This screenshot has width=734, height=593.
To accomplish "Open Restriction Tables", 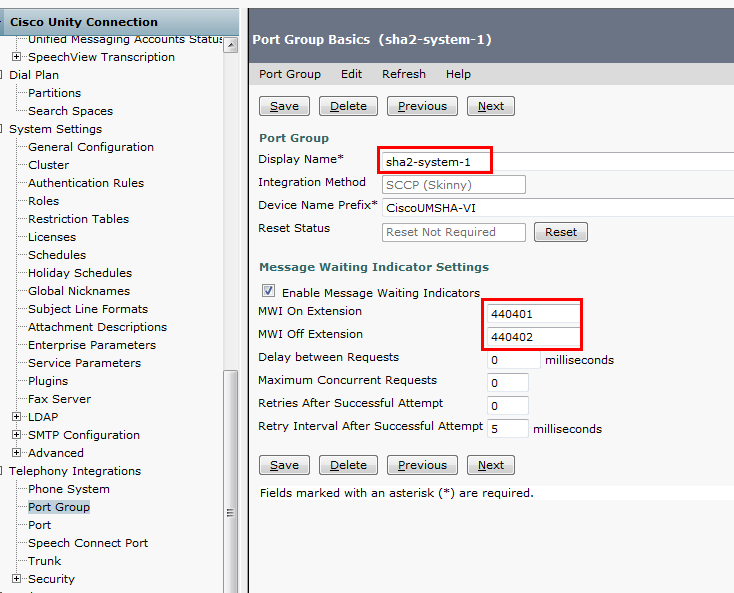I will click(78, 219).
